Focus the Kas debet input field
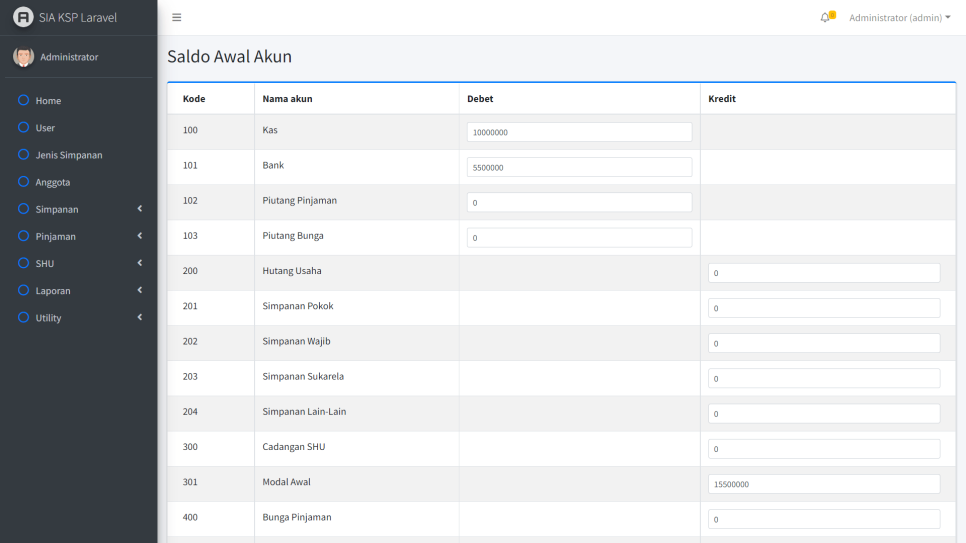966x543 pixels. [x=579, y=132]
